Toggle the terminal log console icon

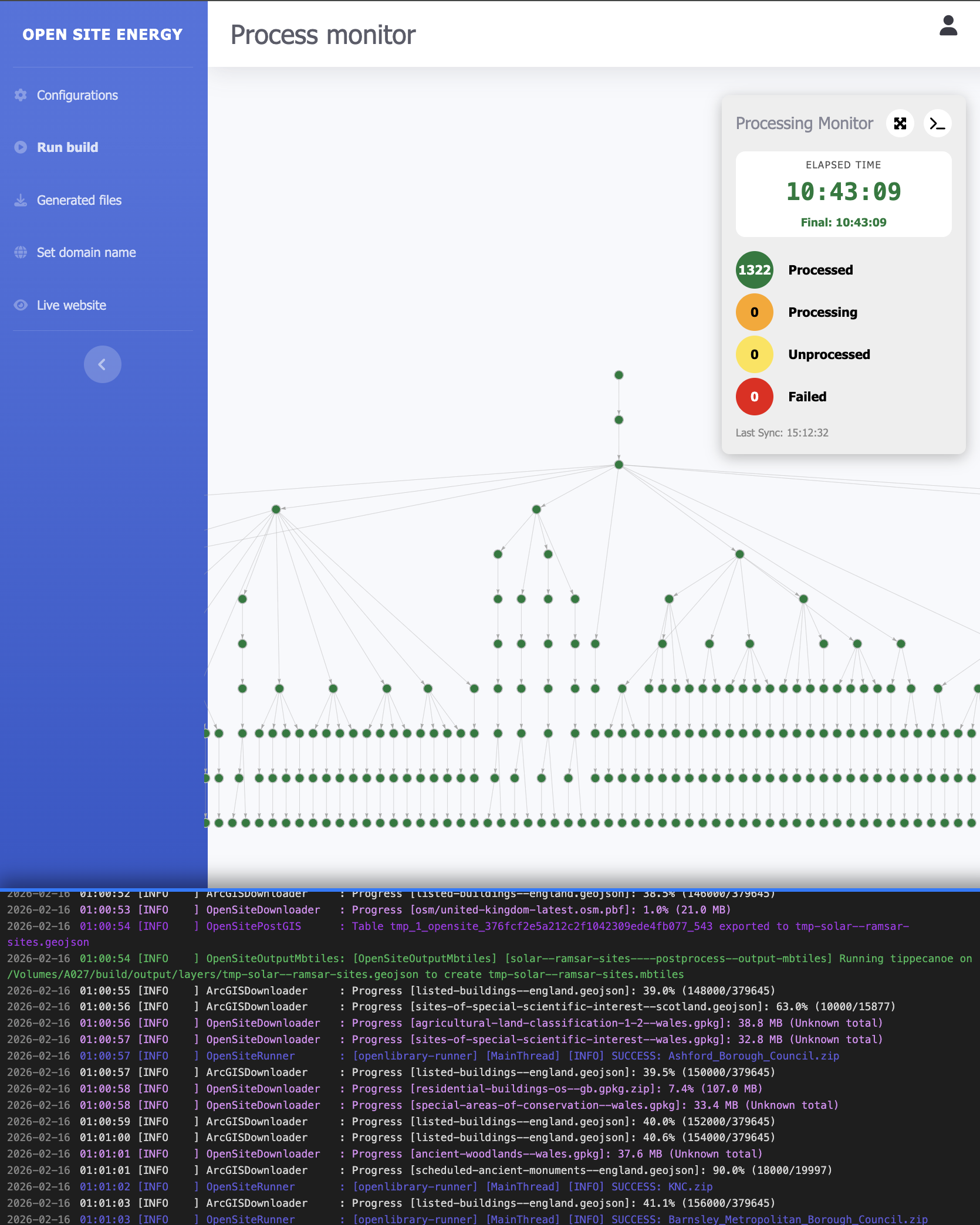(x=937, y=123)
